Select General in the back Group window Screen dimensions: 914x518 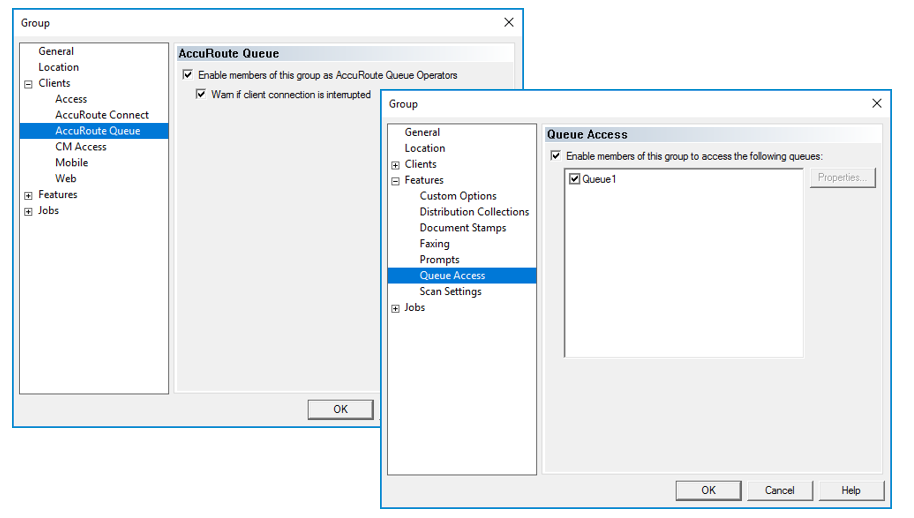(x=56, y=51)
